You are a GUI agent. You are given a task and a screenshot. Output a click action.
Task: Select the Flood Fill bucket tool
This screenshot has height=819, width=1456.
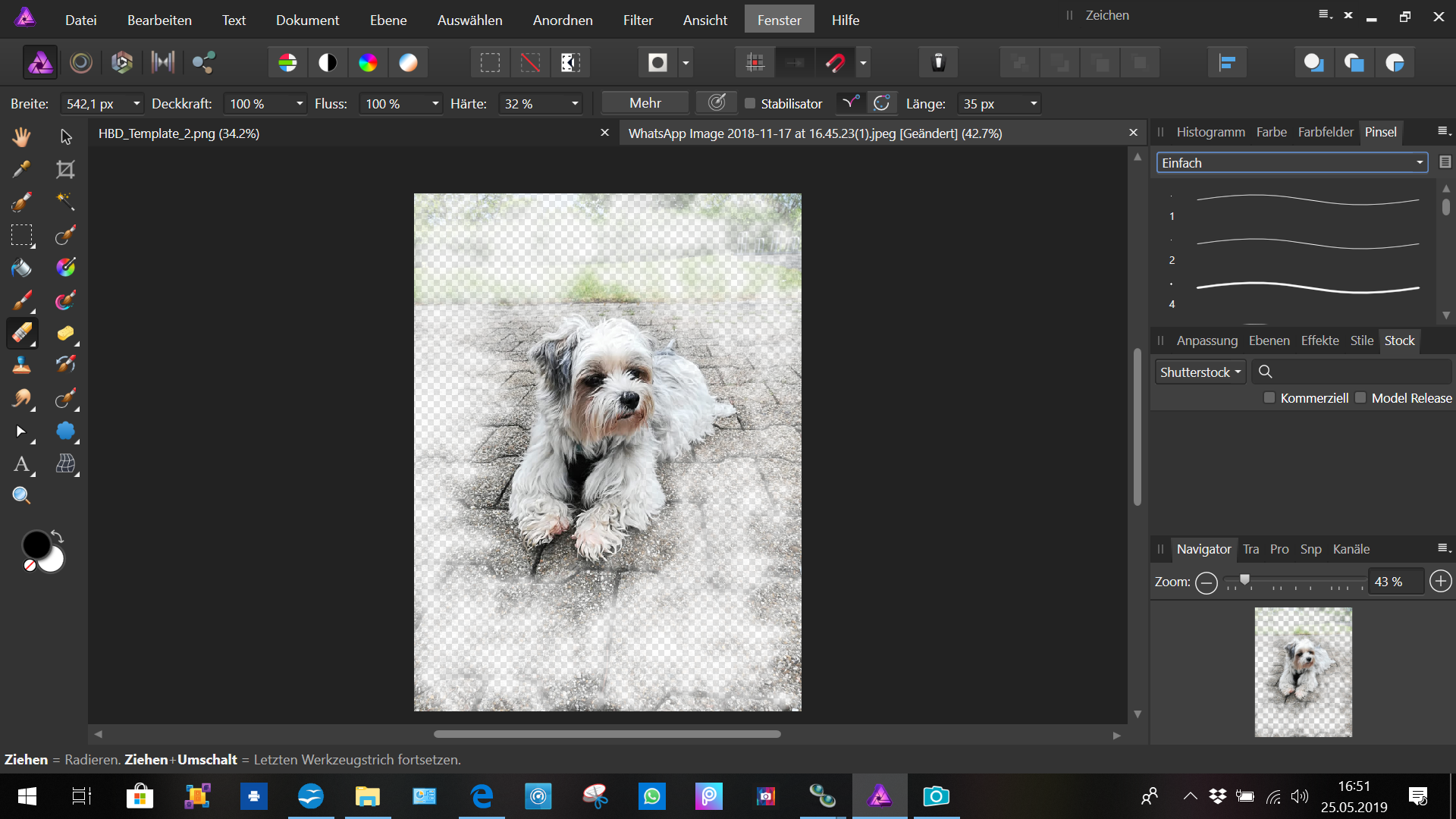point(21,268)
